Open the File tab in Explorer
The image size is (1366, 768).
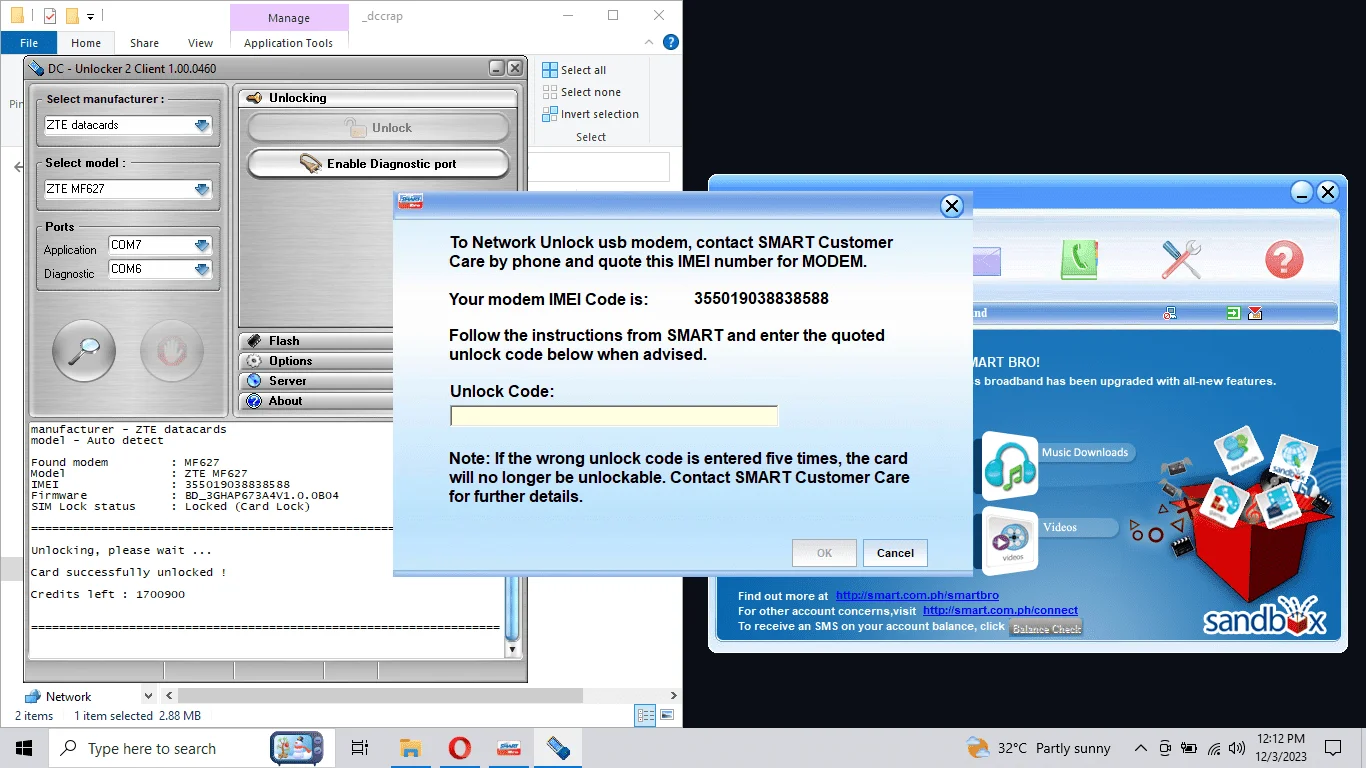pyautogui.click(x=29, y=43)
